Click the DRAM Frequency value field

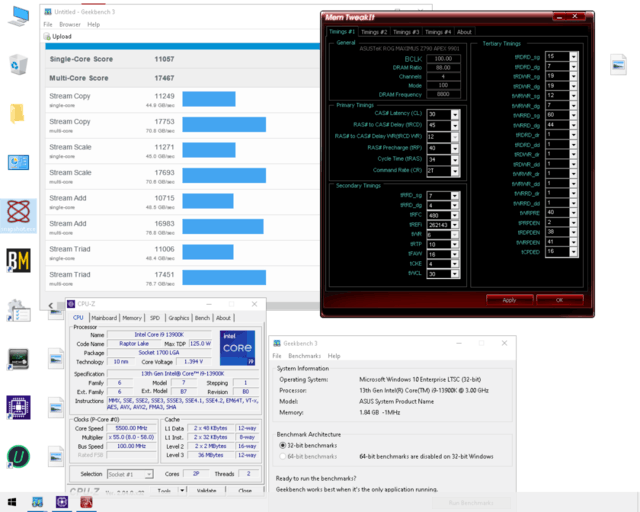click(443, 94)
